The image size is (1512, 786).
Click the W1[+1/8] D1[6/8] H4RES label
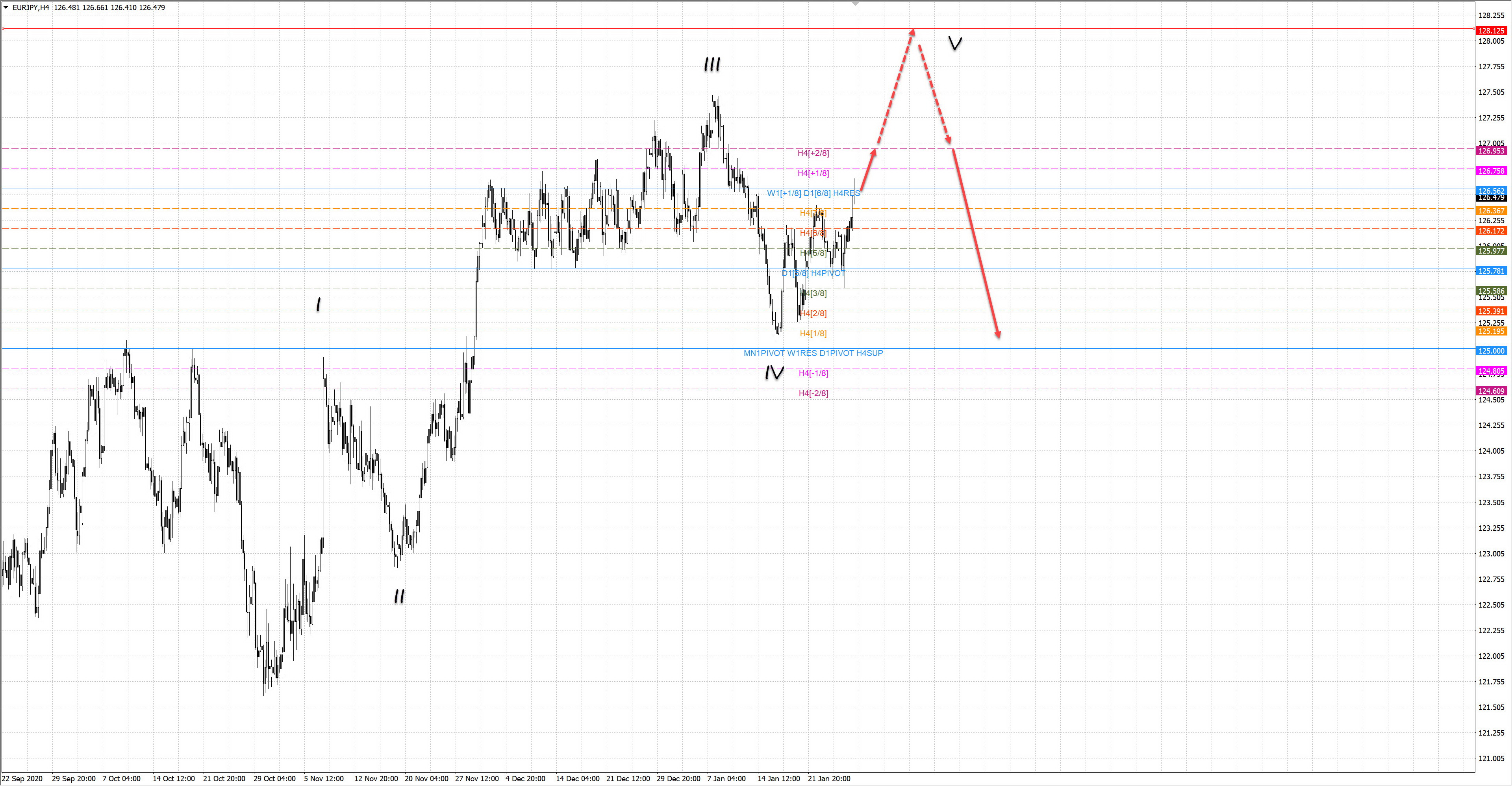pos(813,193)
